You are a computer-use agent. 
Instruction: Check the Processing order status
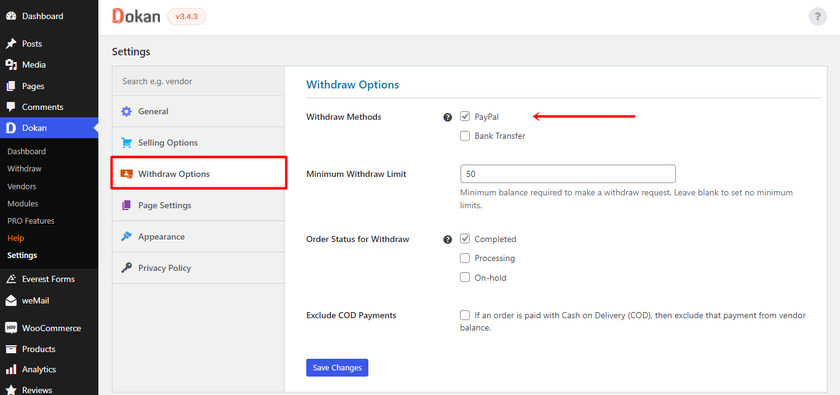coord(465,258)
